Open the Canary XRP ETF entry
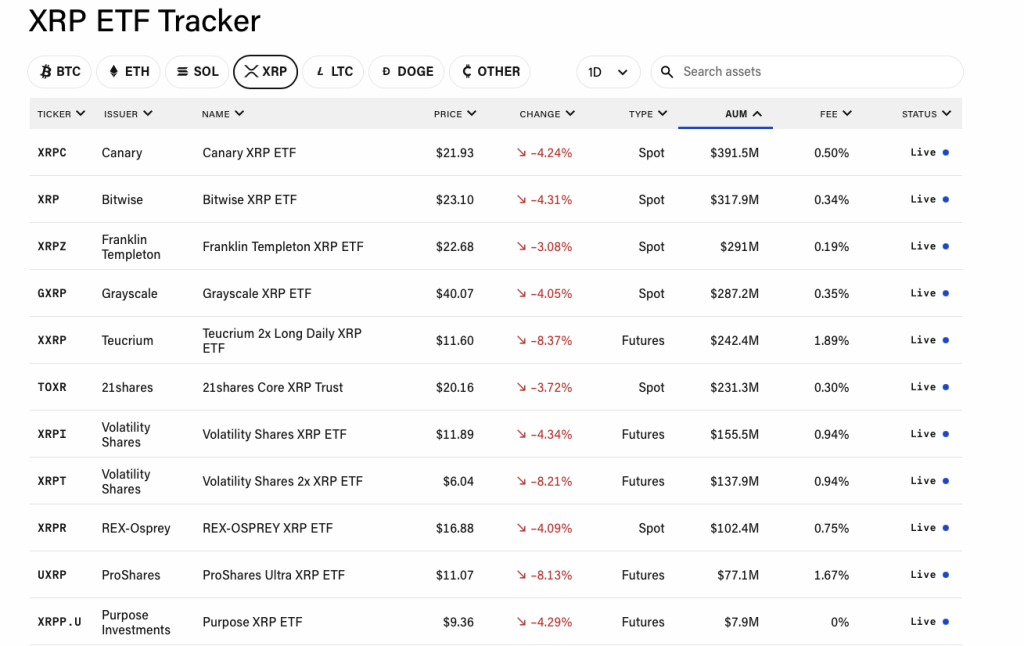The width and height of the screenshot is (1024, 646). tap(249, 153)
